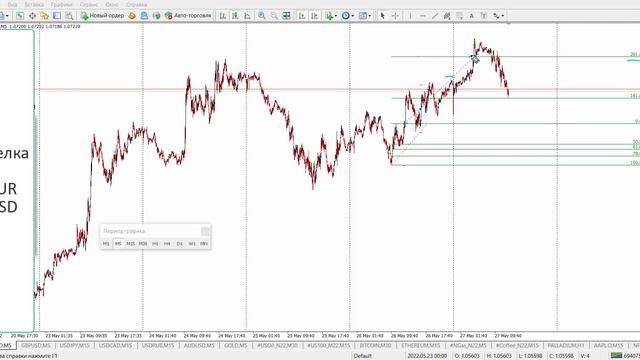Draw a horizontal line tool
Screen dimensions: 640x360
coord(422,16)
